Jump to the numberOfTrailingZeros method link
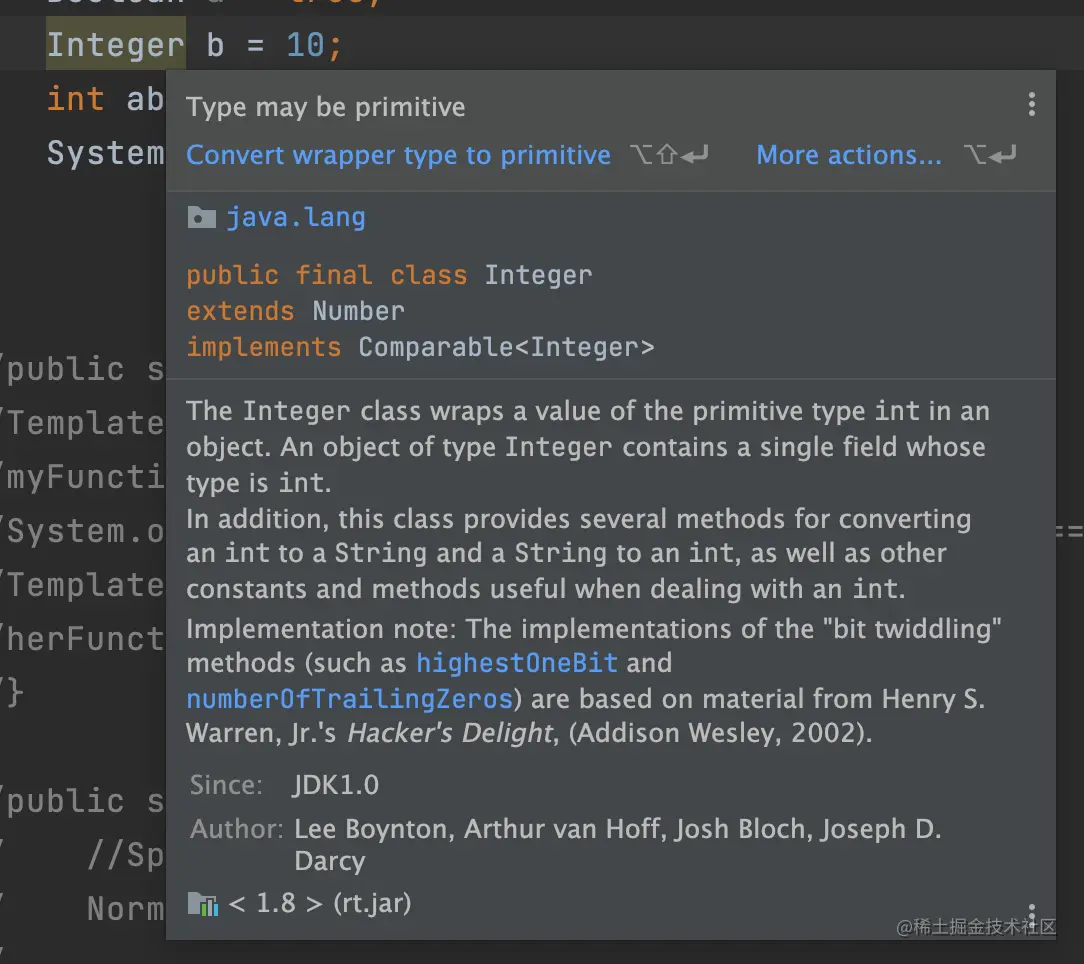1084x964 pixels. (x=349, y=698)
